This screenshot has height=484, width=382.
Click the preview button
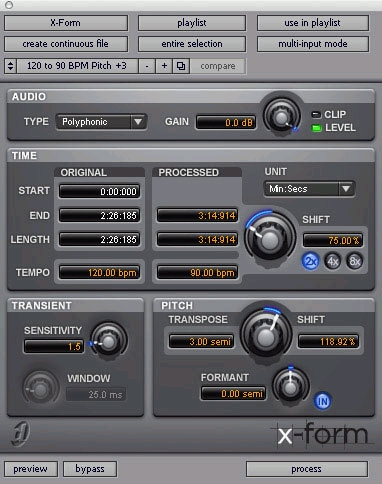click(x=31, y=469)
